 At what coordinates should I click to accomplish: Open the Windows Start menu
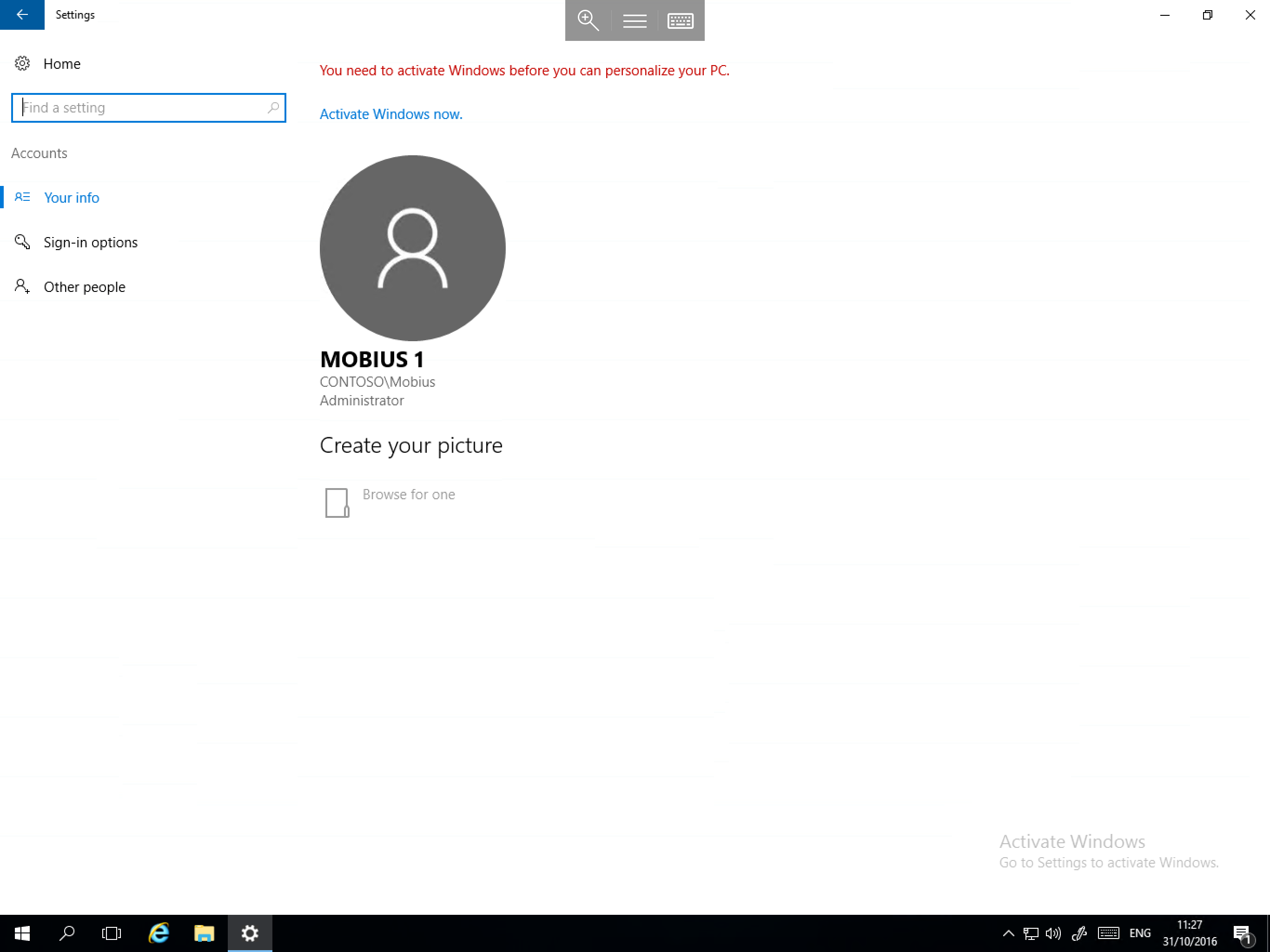coord(22,933)
